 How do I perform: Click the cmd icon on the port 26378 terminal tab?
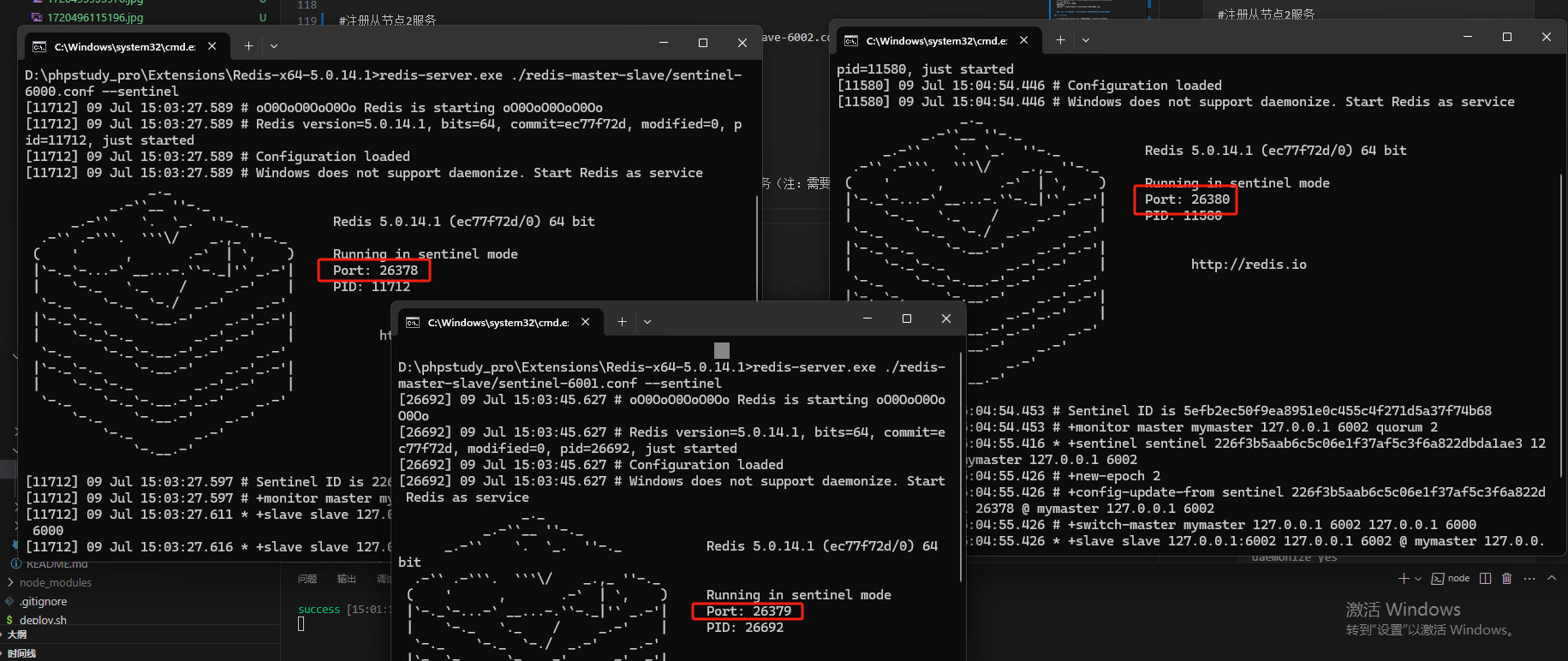click(x=39, y=47)
